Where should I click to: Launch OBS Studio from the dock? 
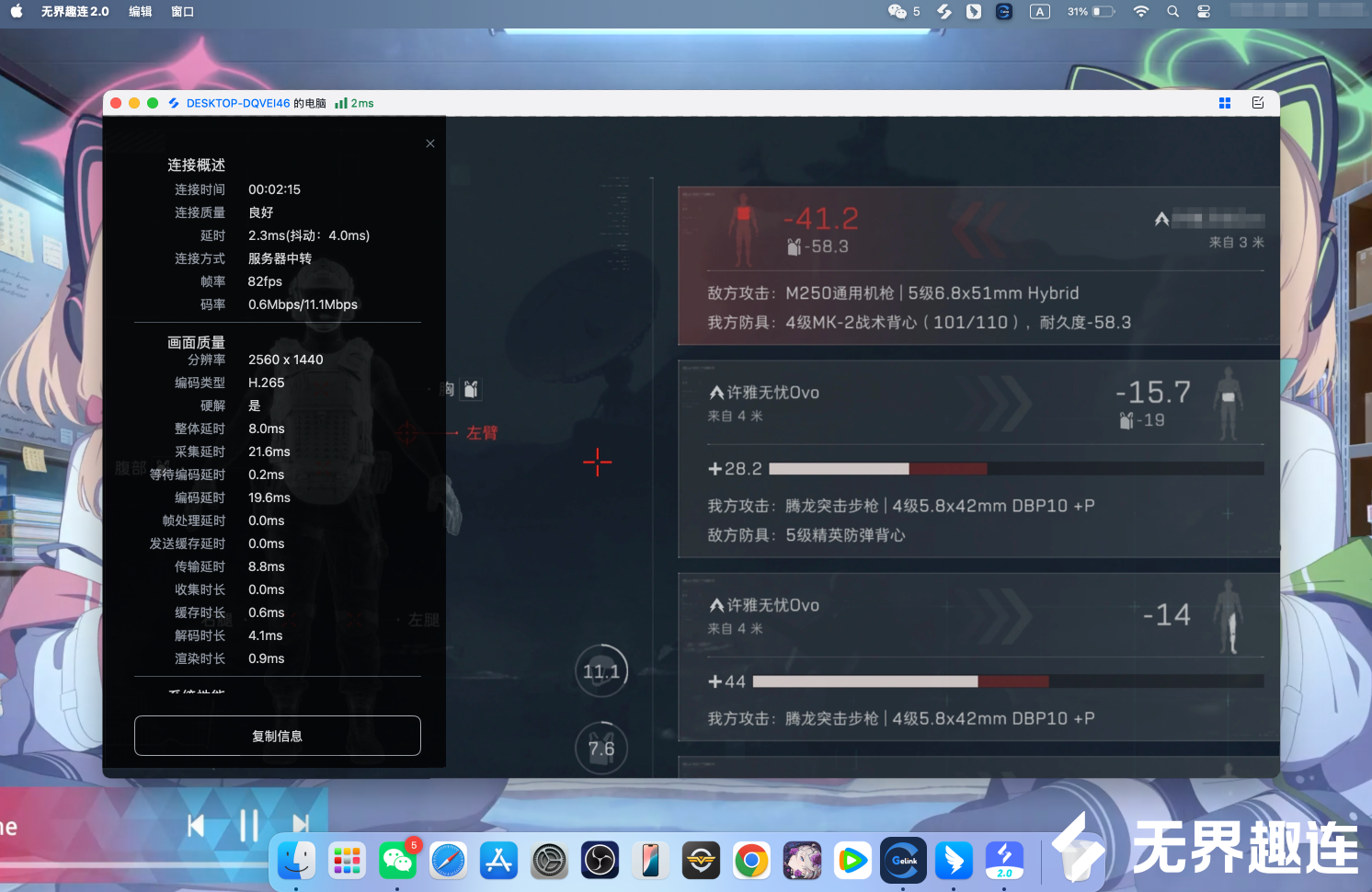pos(600,861)
